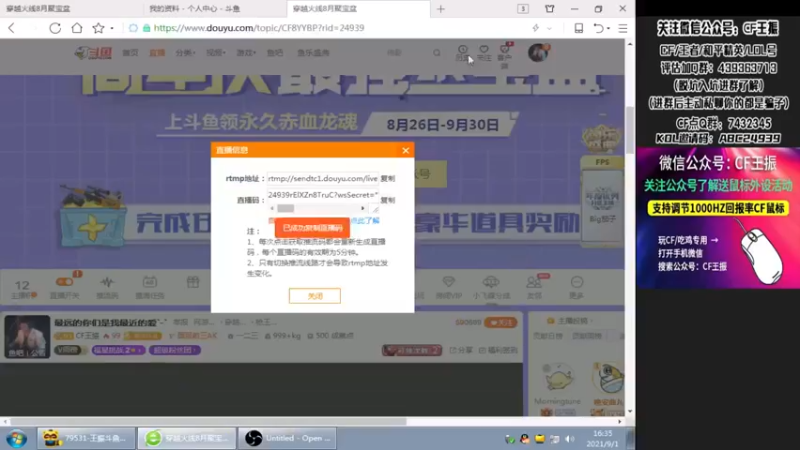Expand the 视频 navigation dropdown
This screenshot has height=450, width=800.
pyautogui.click(x=215, y=53)
